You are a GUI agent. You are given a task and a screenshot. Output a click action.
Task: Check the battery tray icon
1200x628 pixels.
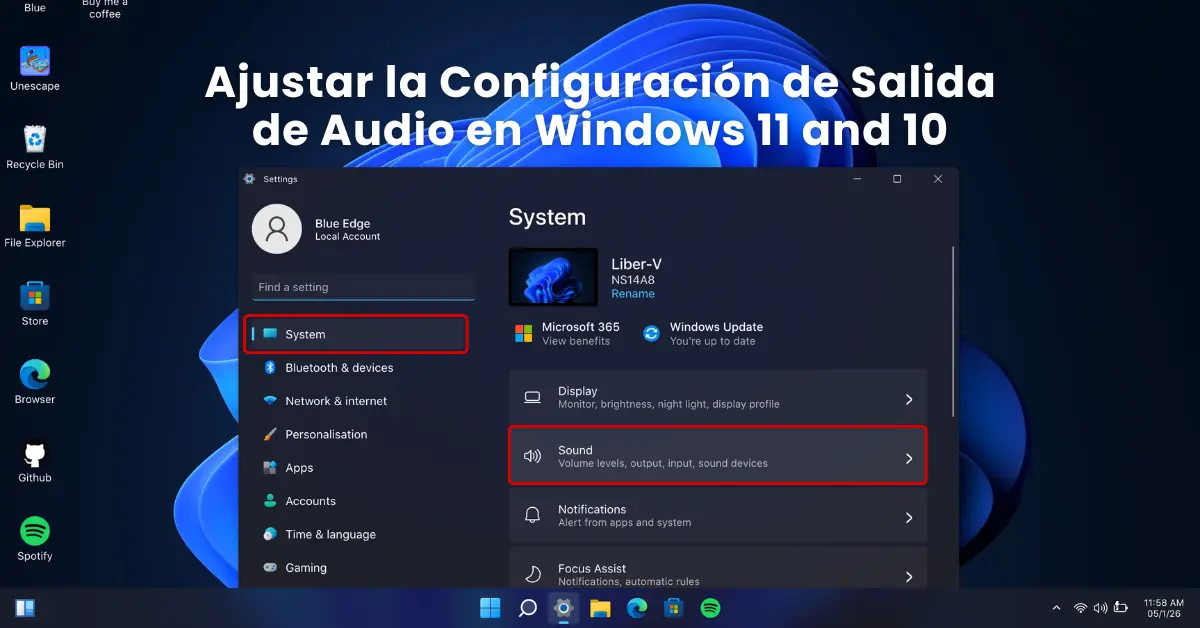[x=1122, y=607]
